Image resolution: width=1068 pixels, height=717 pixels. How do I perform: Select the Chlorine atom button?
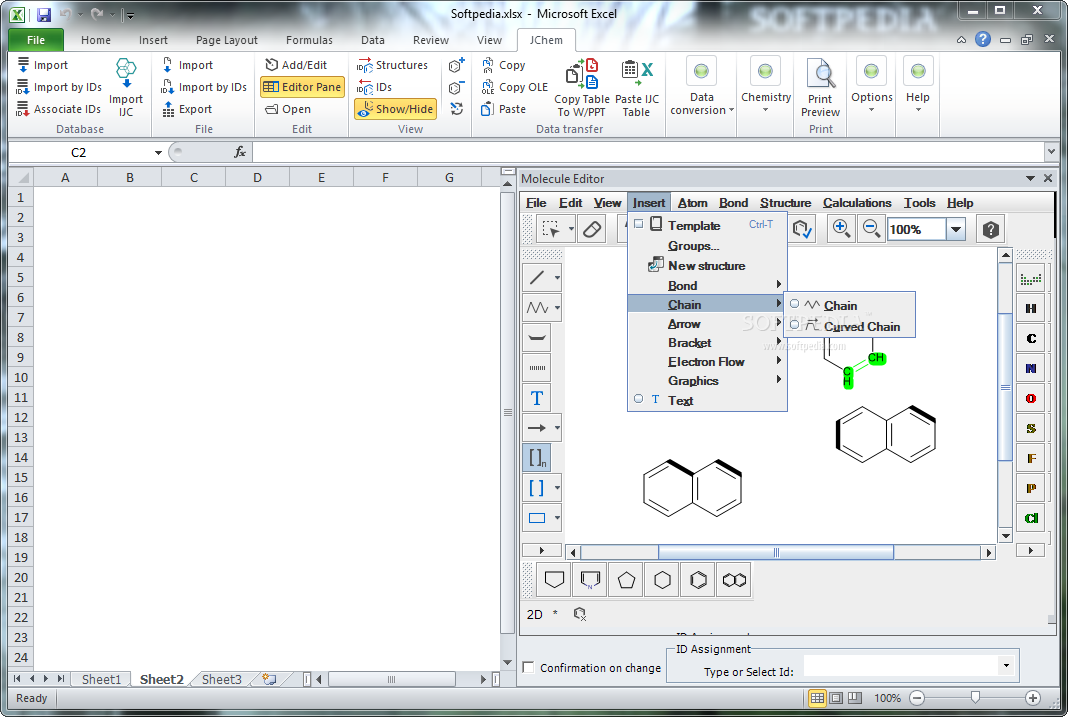click(1031, 518)
